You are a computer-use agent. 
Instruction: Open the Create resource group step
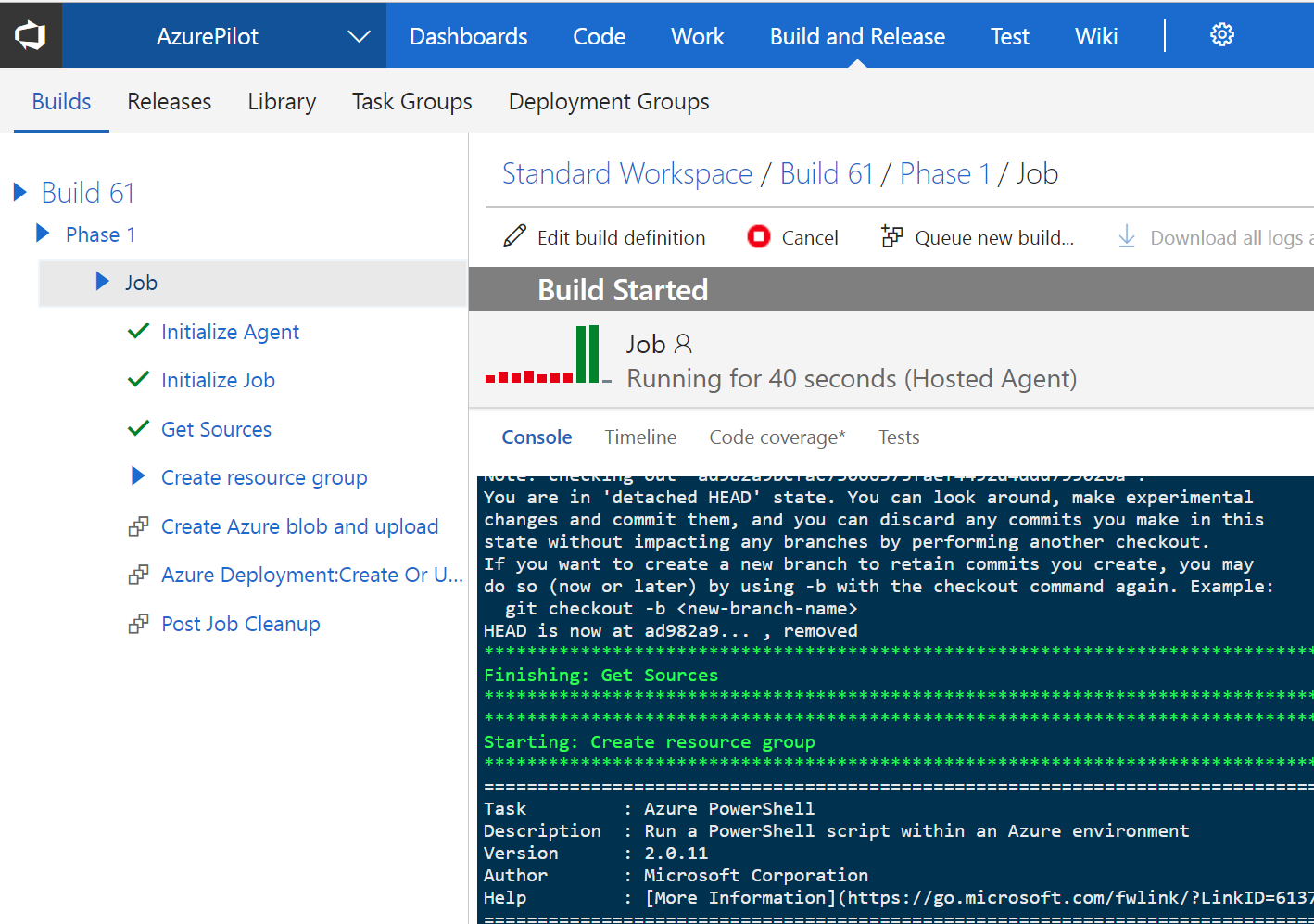pyautogui.click(x=264, y=477)
